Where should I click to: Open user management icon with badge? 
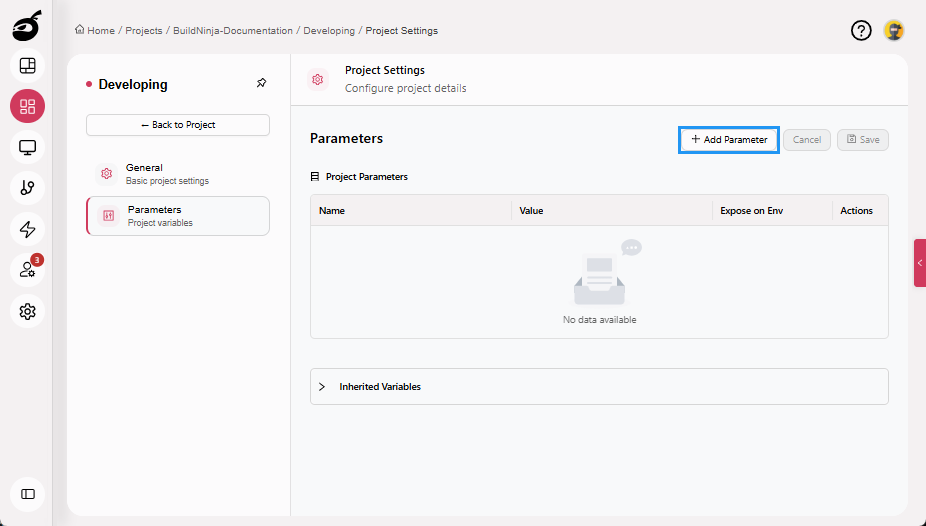pyautogui.click(x=27, y=270)
